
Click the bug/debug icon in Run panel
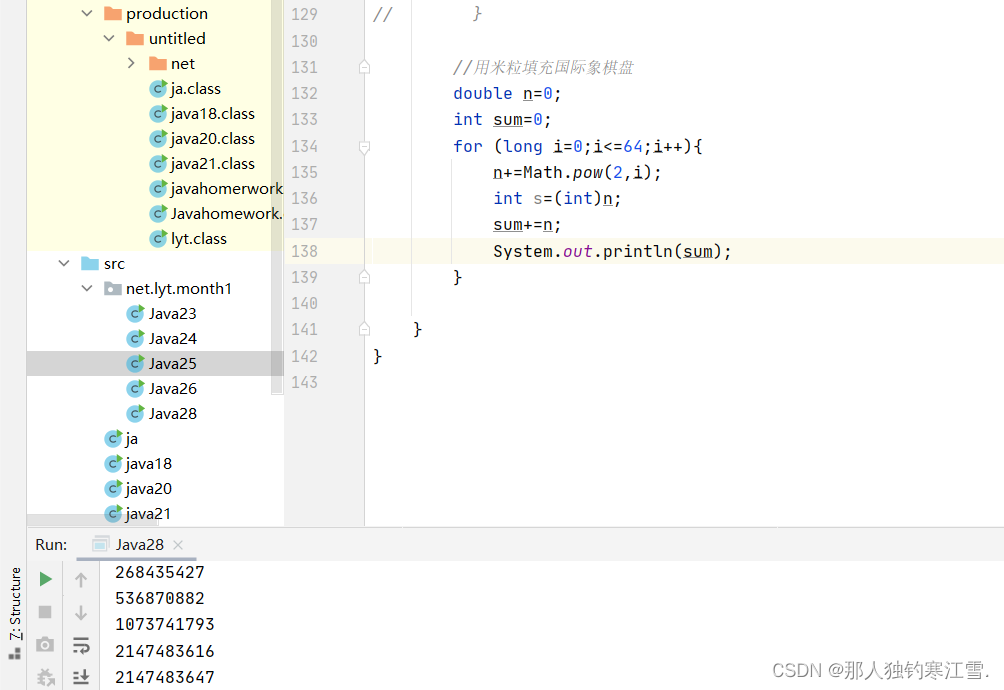(x=45, y=677)
